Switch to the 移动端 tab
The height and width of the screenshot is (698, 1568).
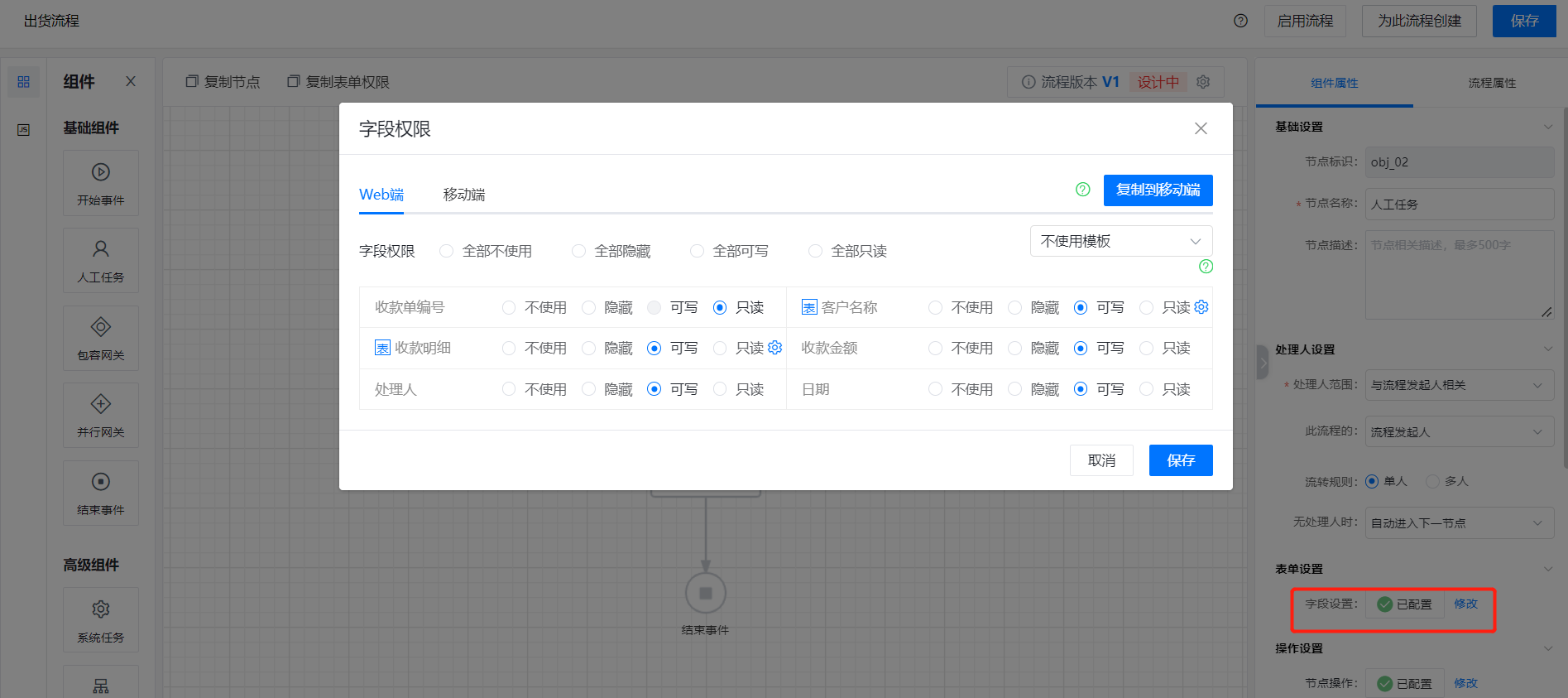tap(463, 195)
